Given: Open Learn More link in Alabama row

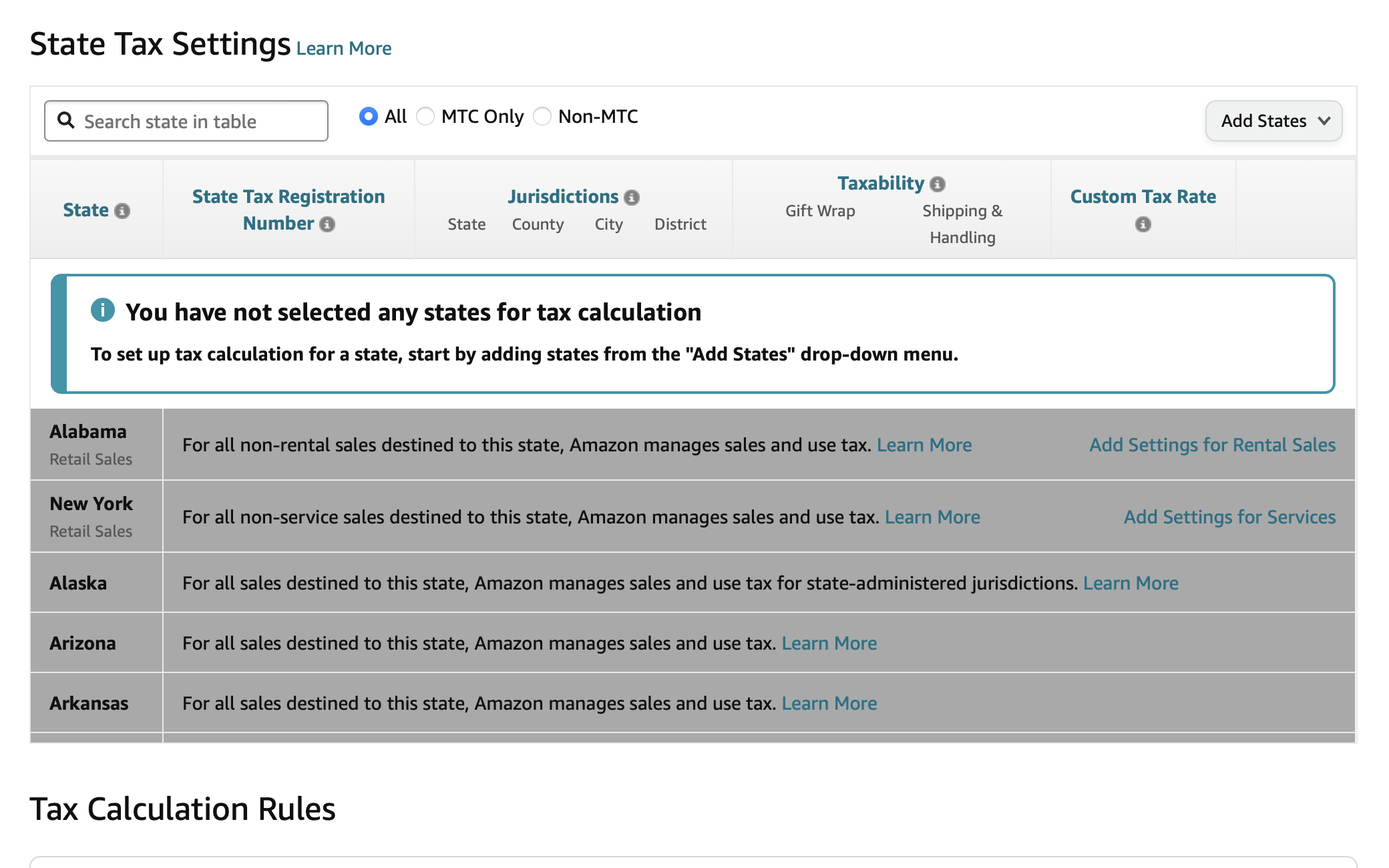Looking at the screenshot, I should pos(924,445).
